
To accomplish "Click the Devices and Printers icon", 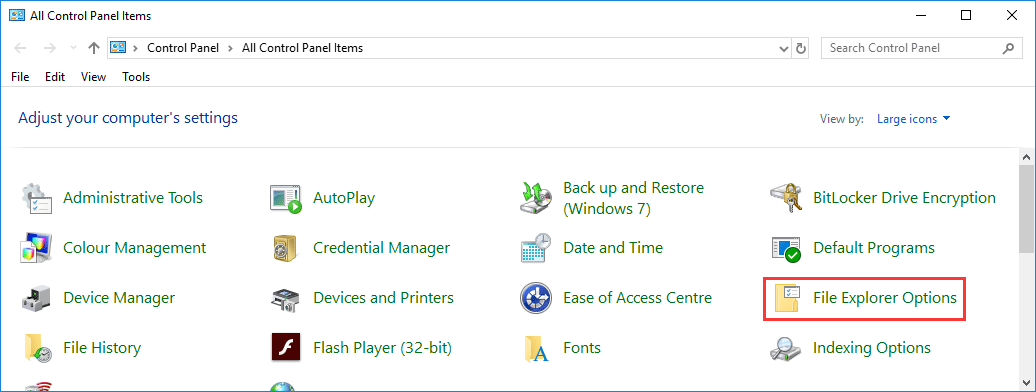I will click(286, 299).
